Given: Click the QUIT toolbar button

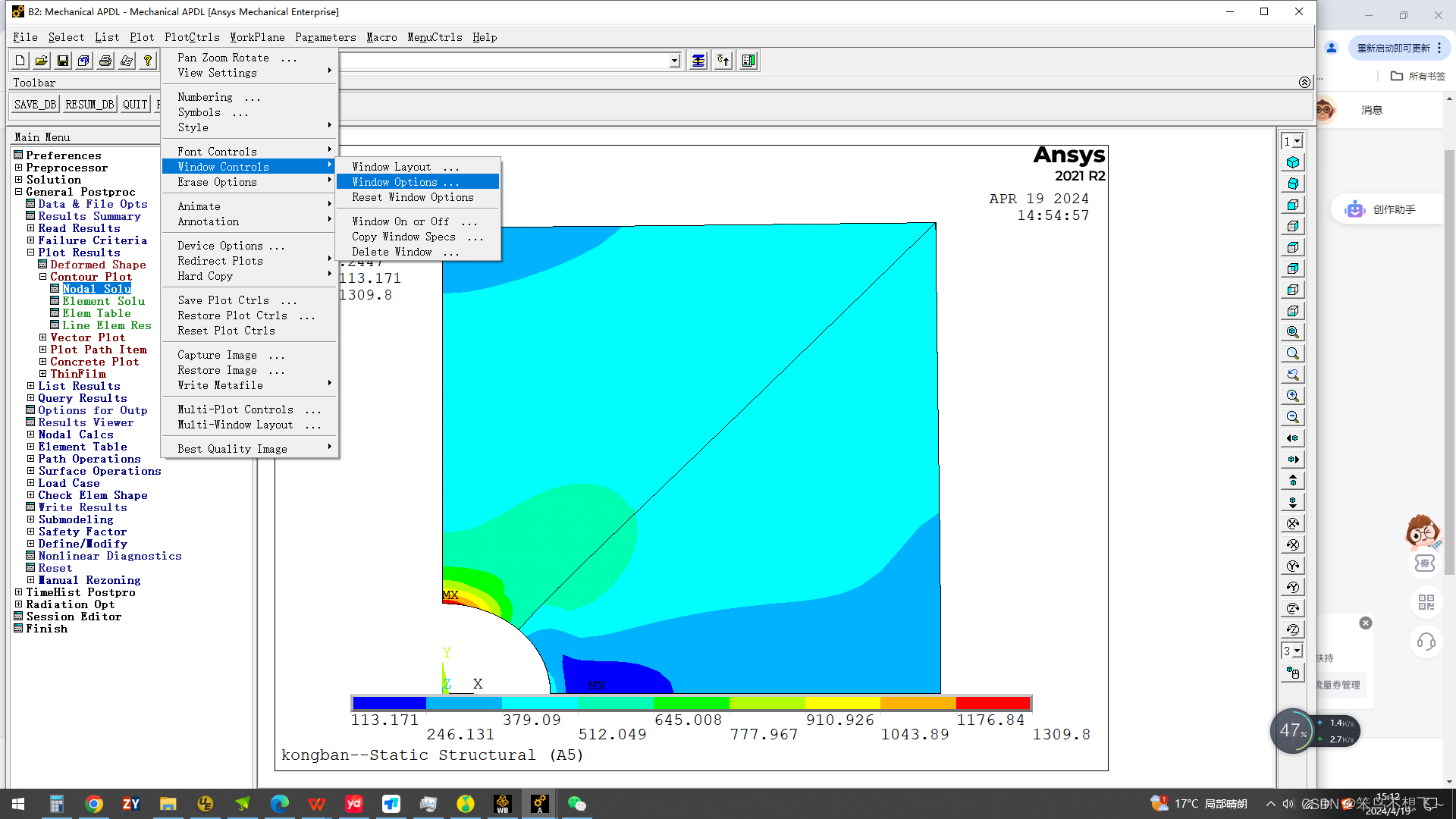Looking at the screenshot, I should pos(135,105).
